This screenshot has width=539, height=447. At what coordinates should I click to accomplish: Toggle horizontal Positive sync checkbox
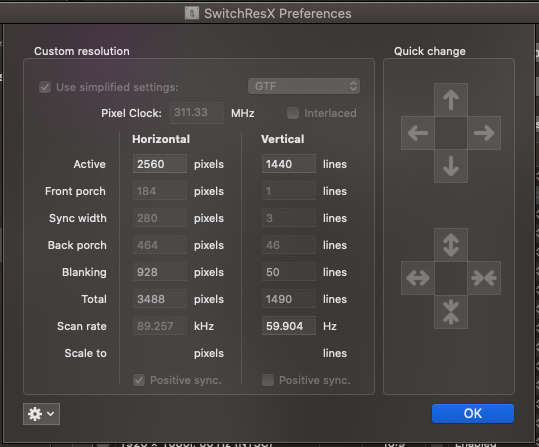(x=139, y=380)
